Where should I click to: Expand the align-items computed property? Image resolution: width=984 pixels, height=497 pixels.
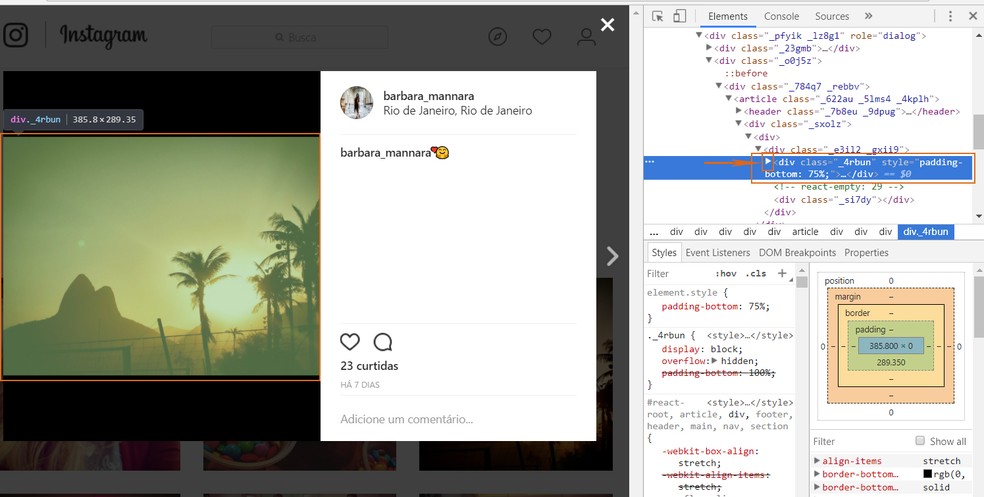pyautogui.click(x=817, y=461)
